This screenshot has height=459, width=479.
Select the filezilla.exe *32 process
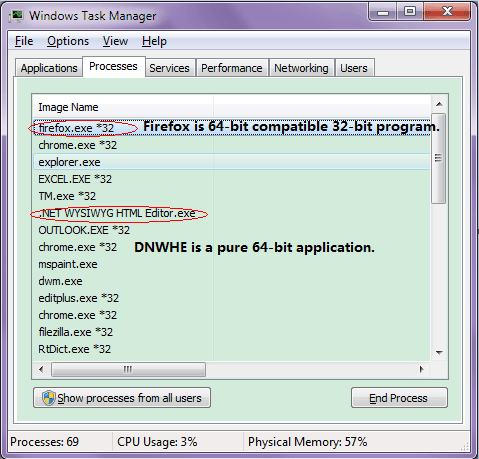232,332
